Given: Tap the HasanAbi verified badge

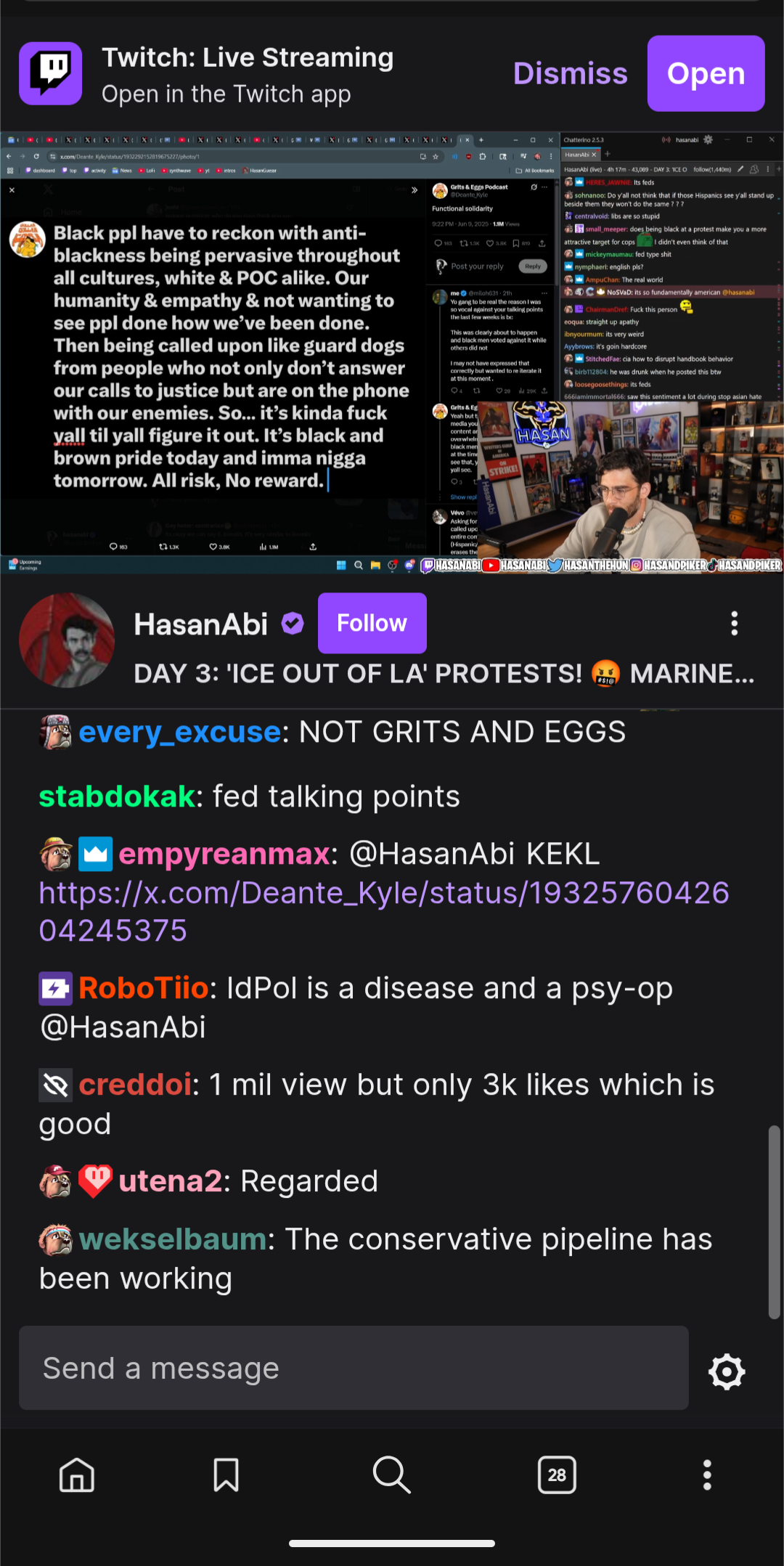Looking at the screenshot, I should [293, 624].
